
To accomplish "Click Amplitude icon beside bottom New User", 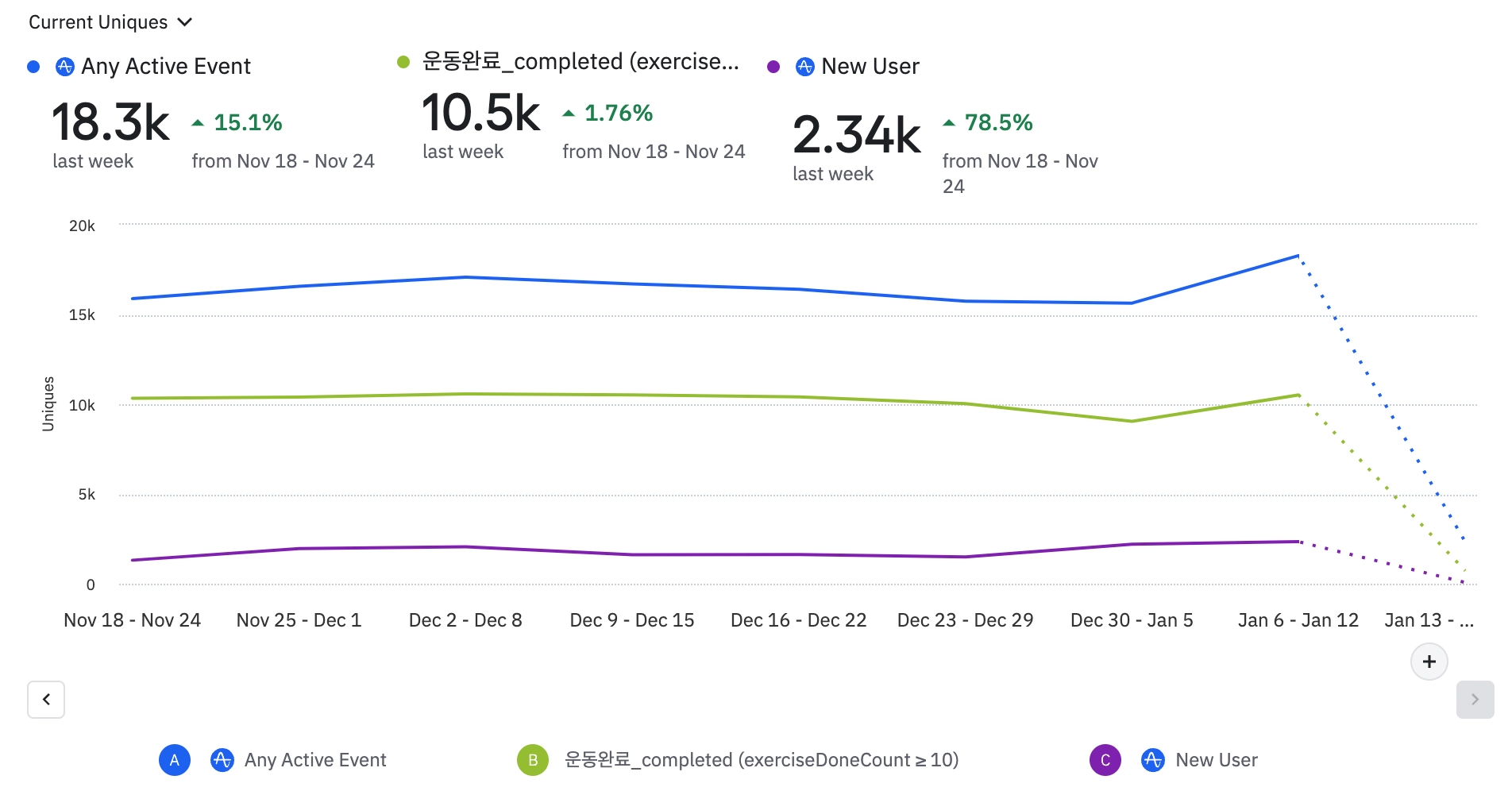I will pos(1152,760).
